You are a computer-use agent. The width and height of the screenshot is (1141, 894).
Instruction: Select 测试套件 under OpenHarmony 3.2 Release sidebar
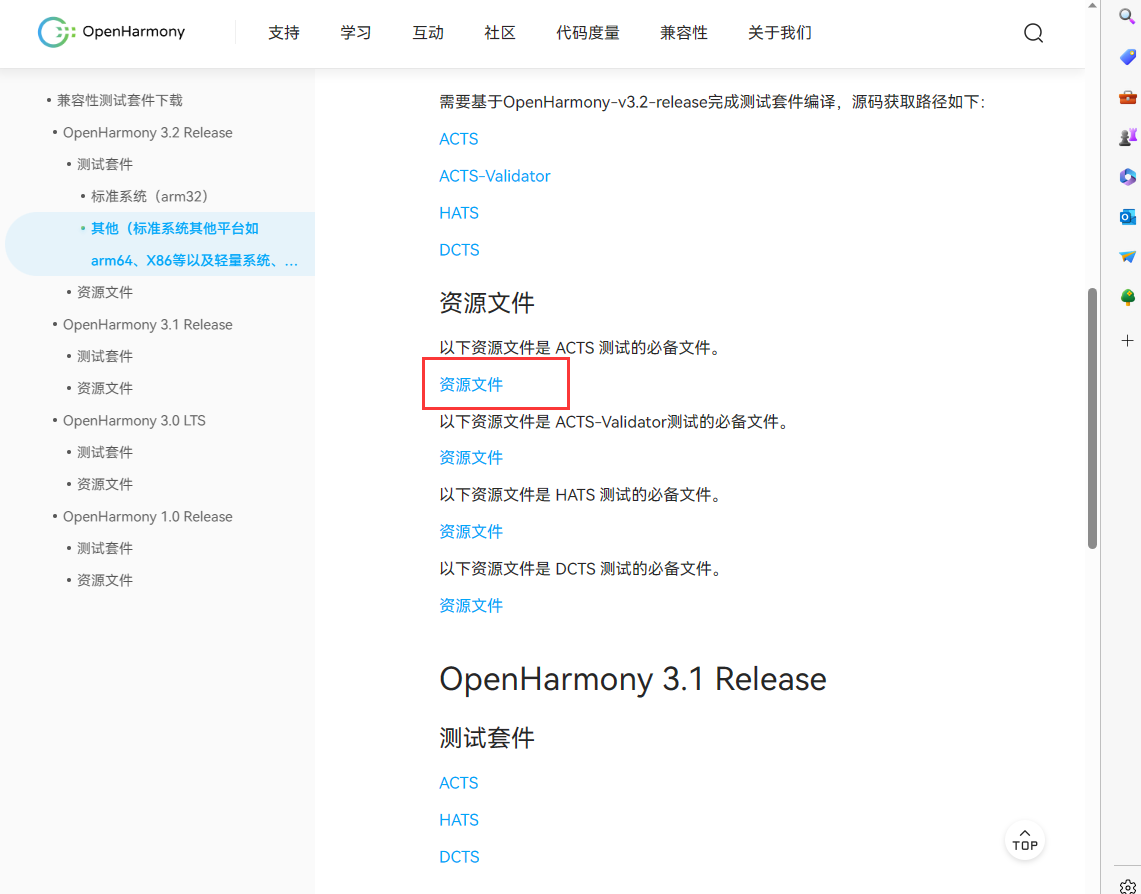click(105, 164)
